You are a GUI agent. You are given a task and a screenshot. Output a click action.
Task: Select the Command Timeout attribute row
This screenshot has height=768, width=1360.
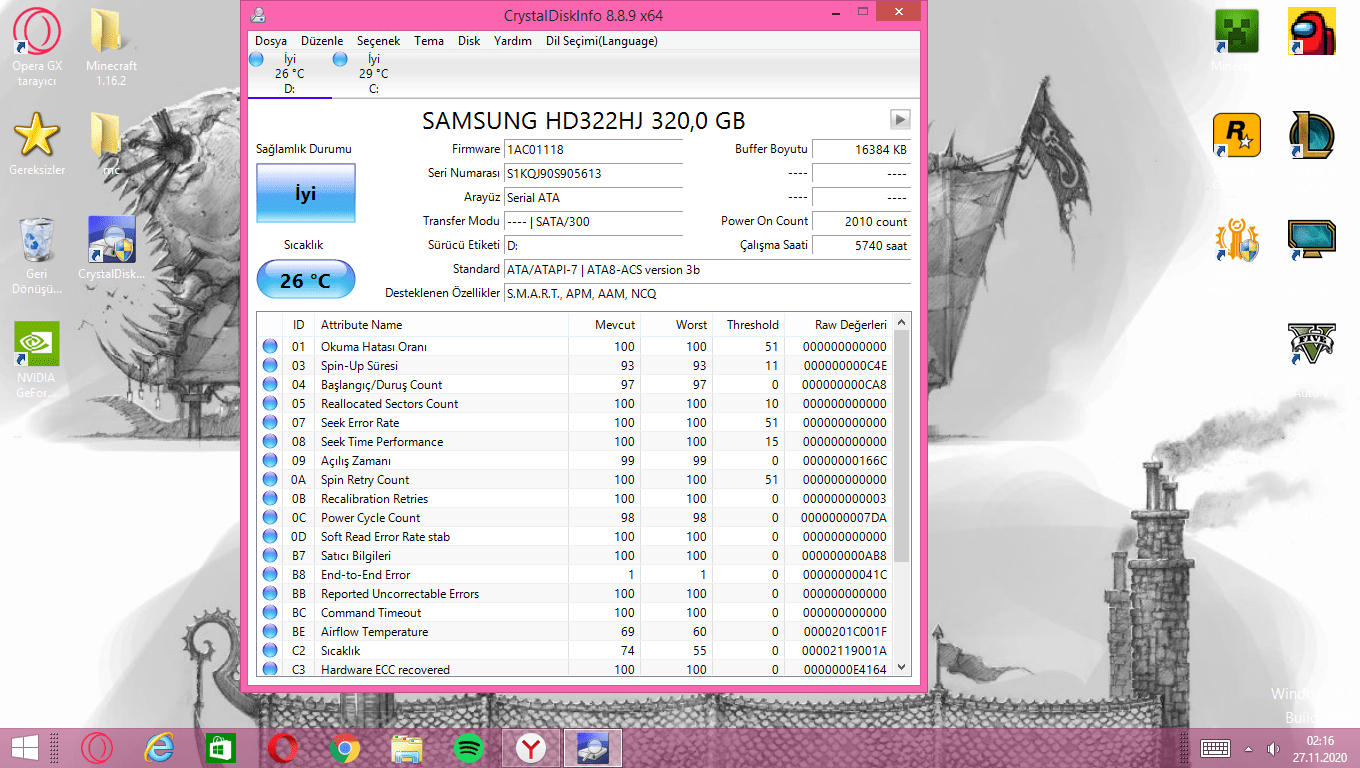tap(574, 613)
